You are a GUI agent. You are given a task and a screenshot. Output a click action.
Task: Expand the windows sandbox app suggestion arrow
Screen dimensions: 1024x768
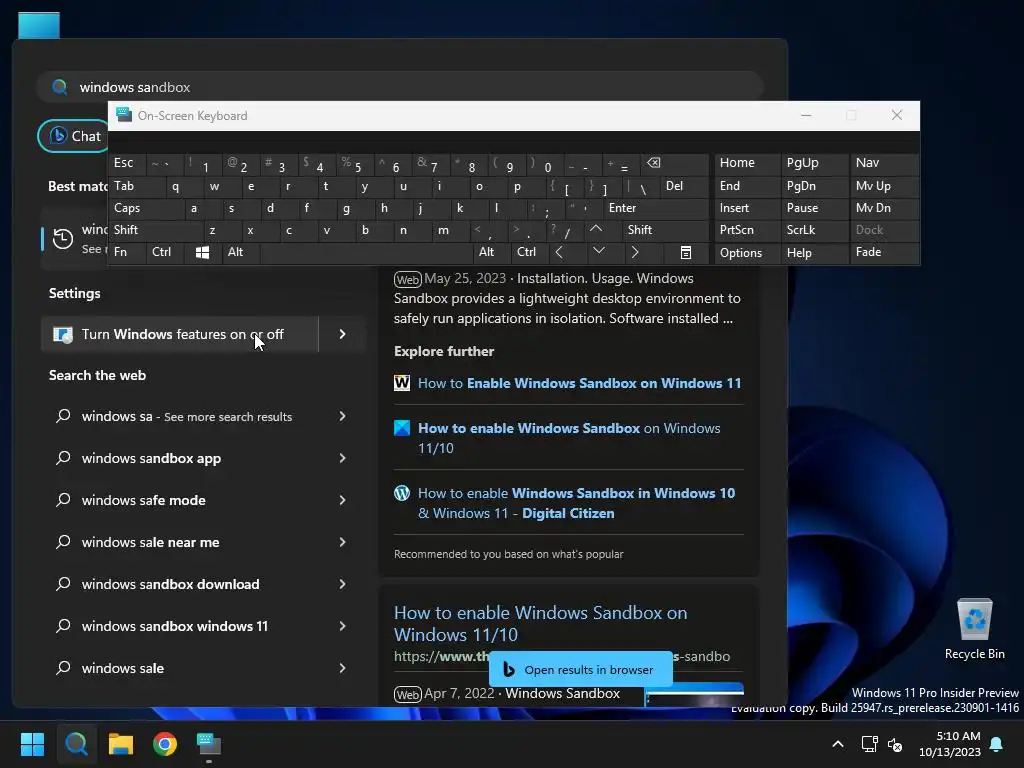[342, 458]
